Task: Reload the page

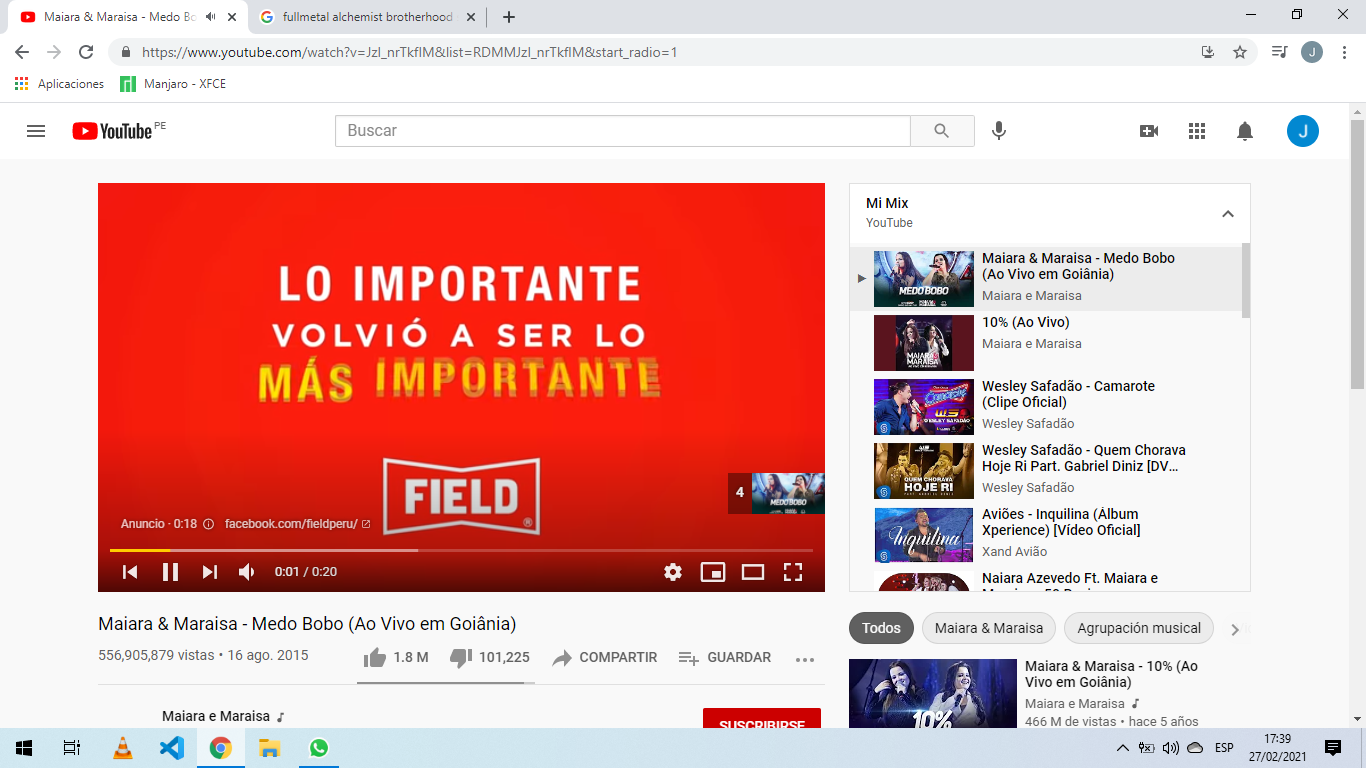Action: pos(86,52)
